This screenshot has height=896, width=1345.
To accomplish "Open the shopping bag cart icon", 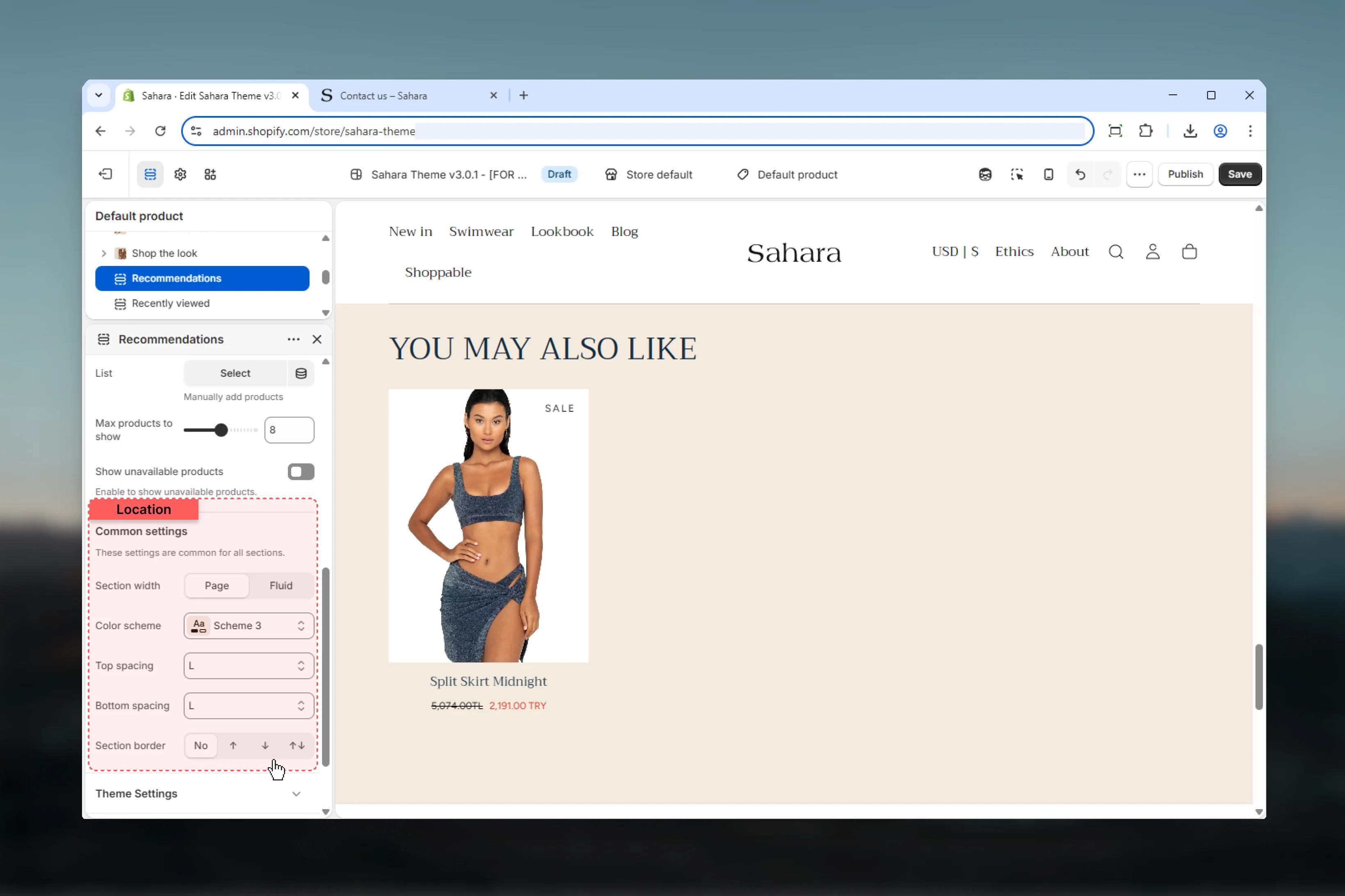I will 1189,252.
